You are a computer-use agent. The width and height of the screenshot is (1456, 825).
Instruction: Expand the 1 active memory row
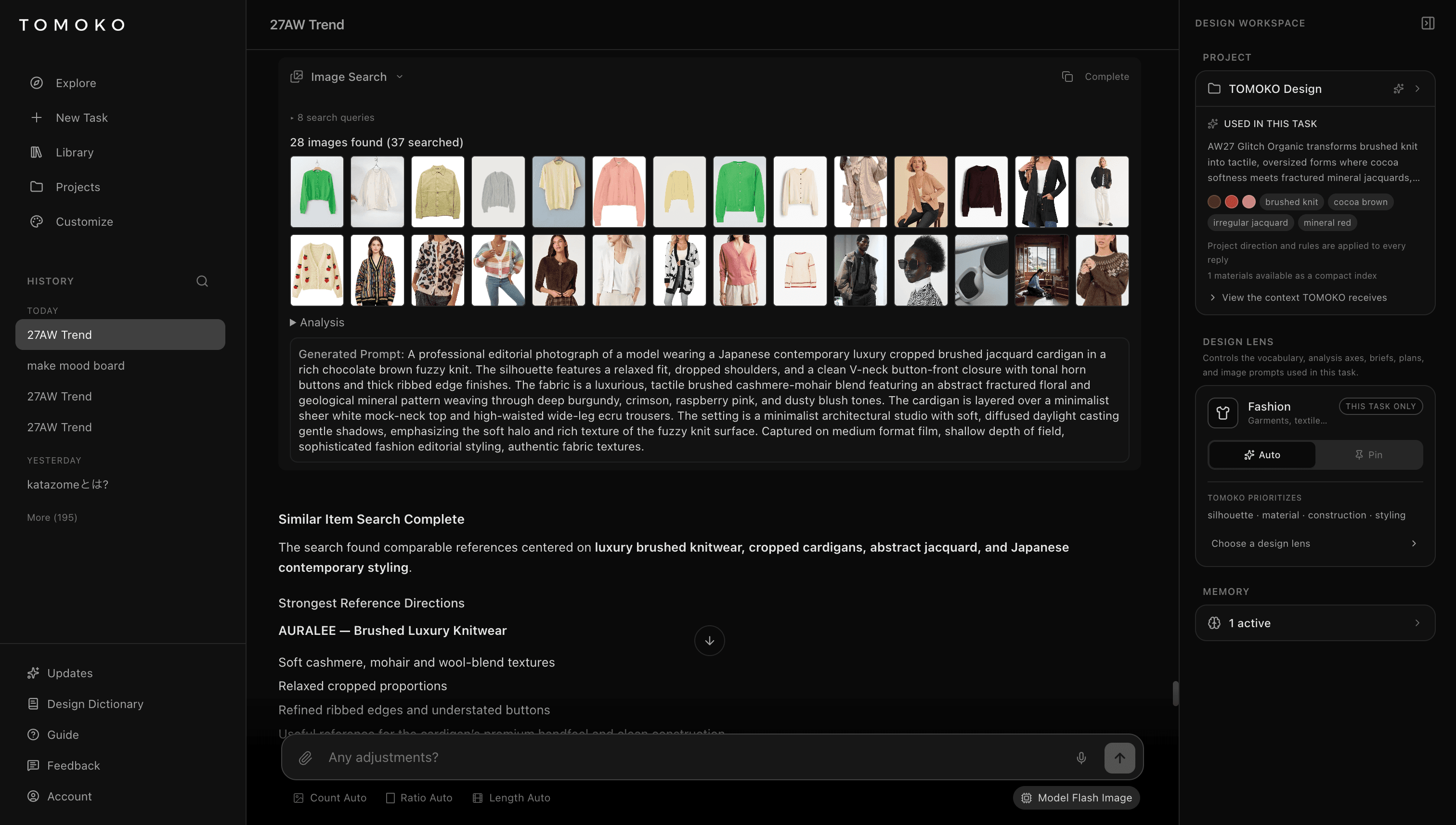[1315, 623]
